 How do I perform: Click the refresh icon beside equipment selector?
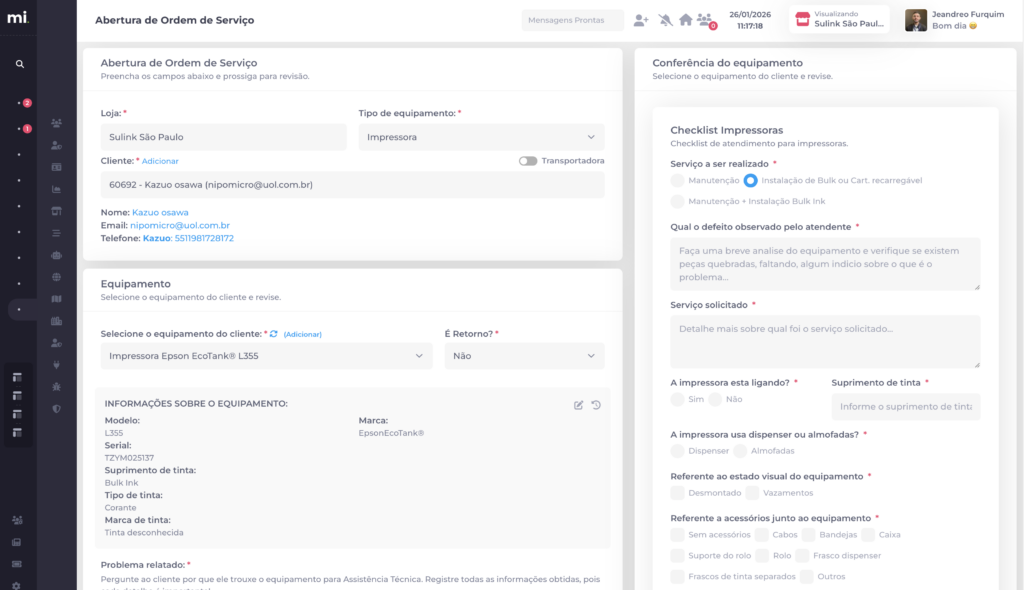274,334
